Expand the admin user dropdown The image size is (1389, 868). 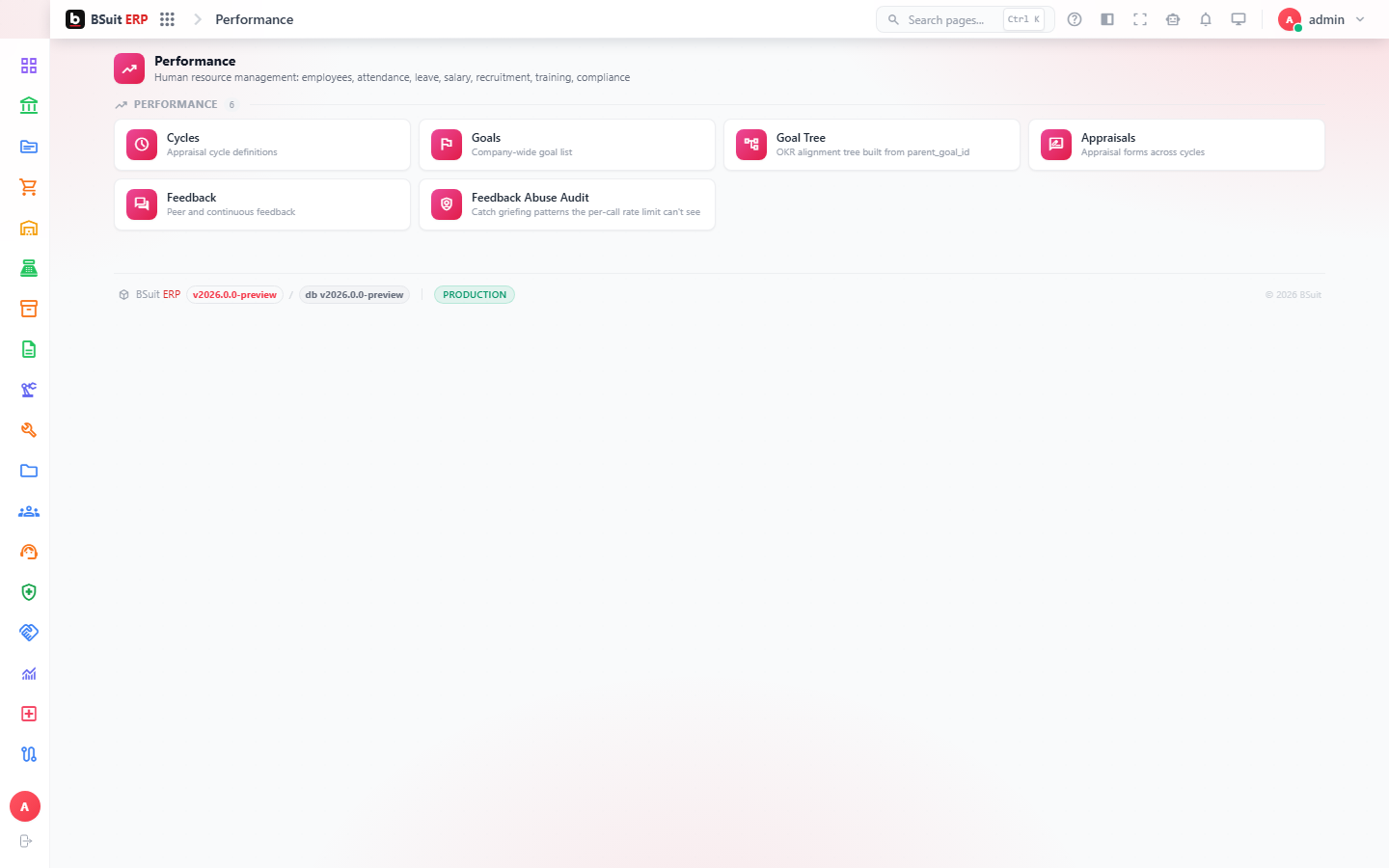point(1322,19)
